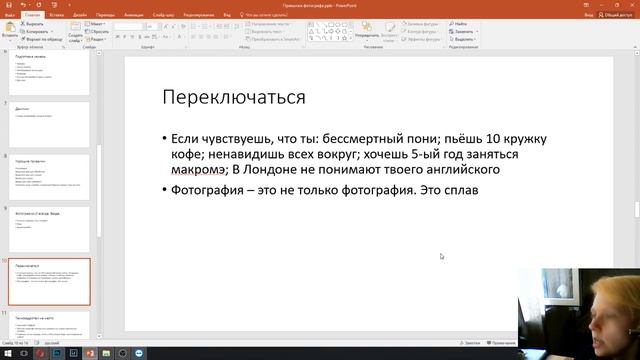Viewport: 640px width, 360px height.
Task: Toggle bulleted list button
Action: [194, 27]
